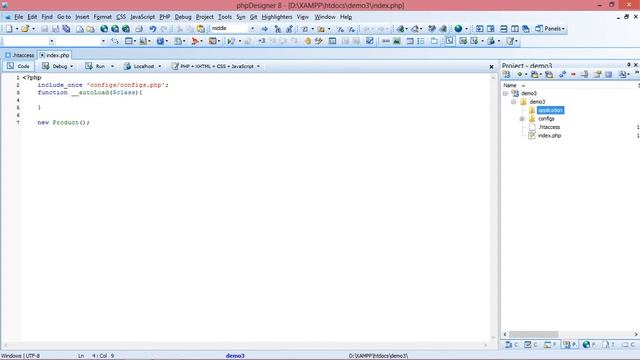Click the demo3 label in status bar
This screenshot has width=640, height=360.
click(235, 356)
